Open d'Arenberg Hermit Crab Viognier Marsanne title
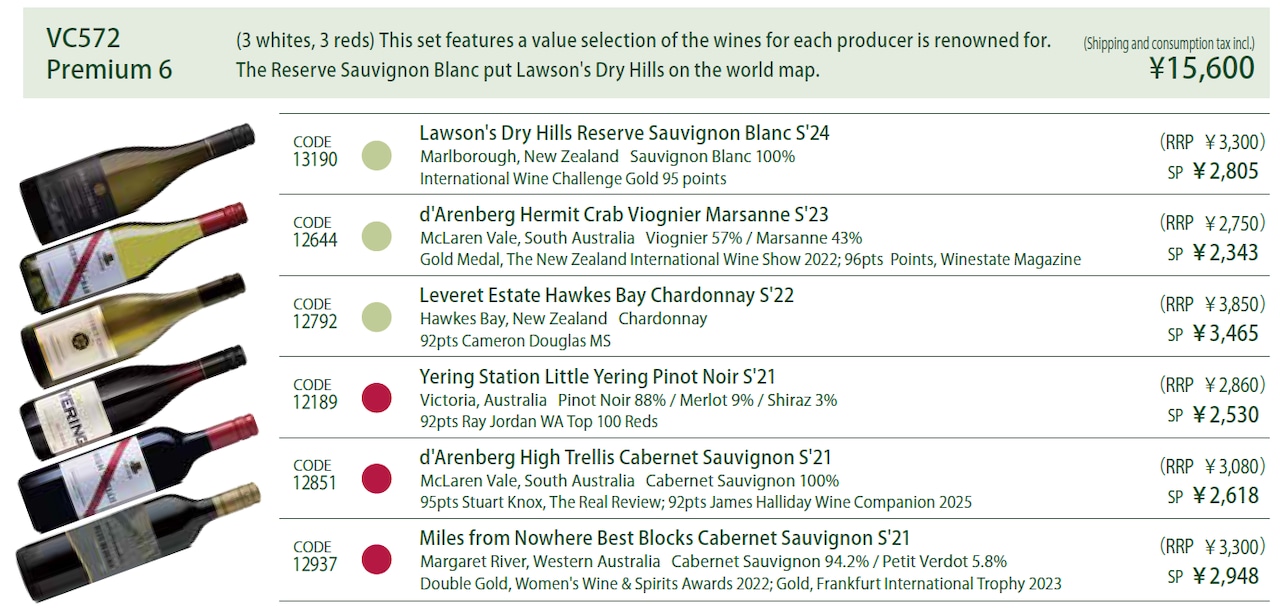 coord(624,215)
